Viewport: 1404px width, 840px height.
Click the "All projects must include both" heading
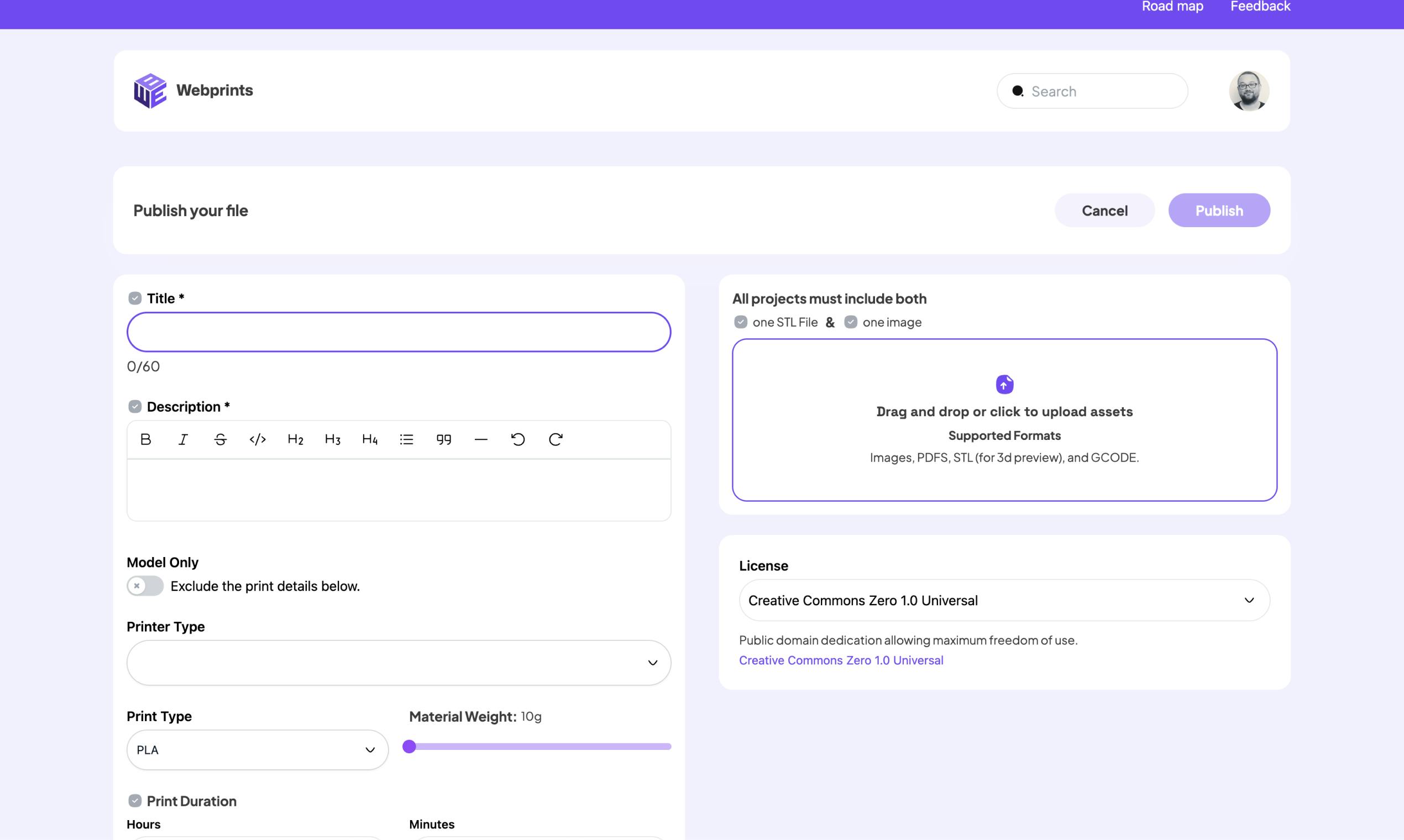tap(829, 298)
